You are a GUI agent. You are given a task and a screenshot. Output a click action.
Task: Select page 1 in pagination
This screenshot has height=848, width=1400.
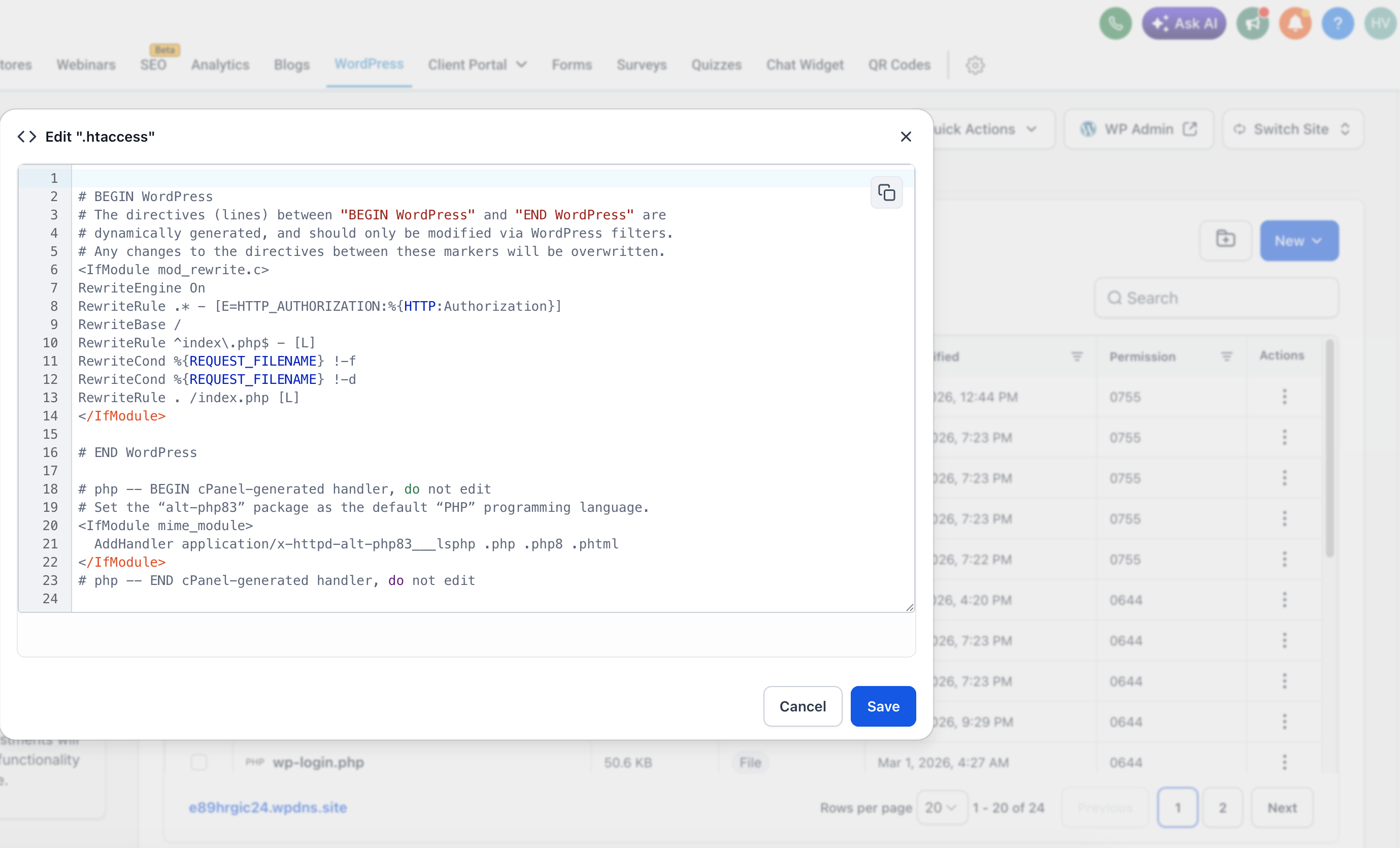click(x=1177, y=808)
